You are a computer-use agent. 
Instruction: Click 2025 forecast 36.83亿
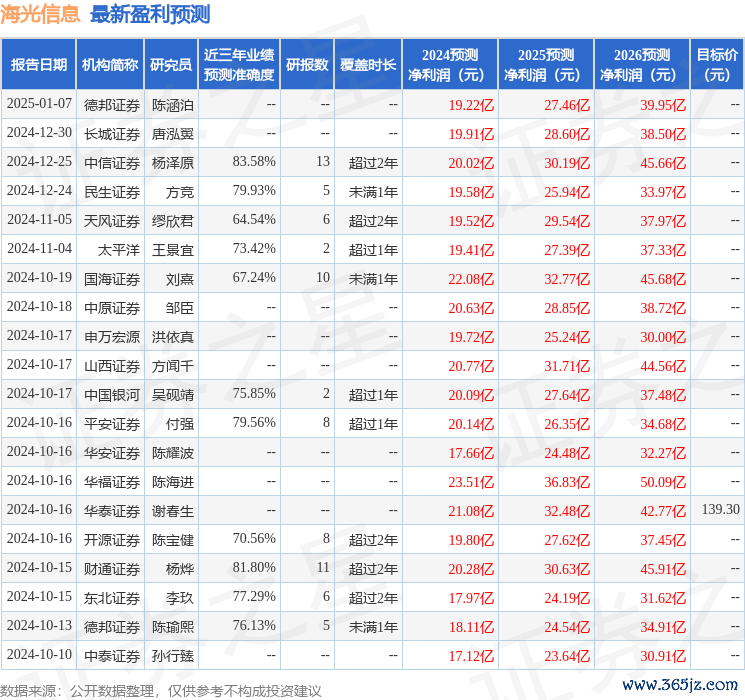point(567,482)
